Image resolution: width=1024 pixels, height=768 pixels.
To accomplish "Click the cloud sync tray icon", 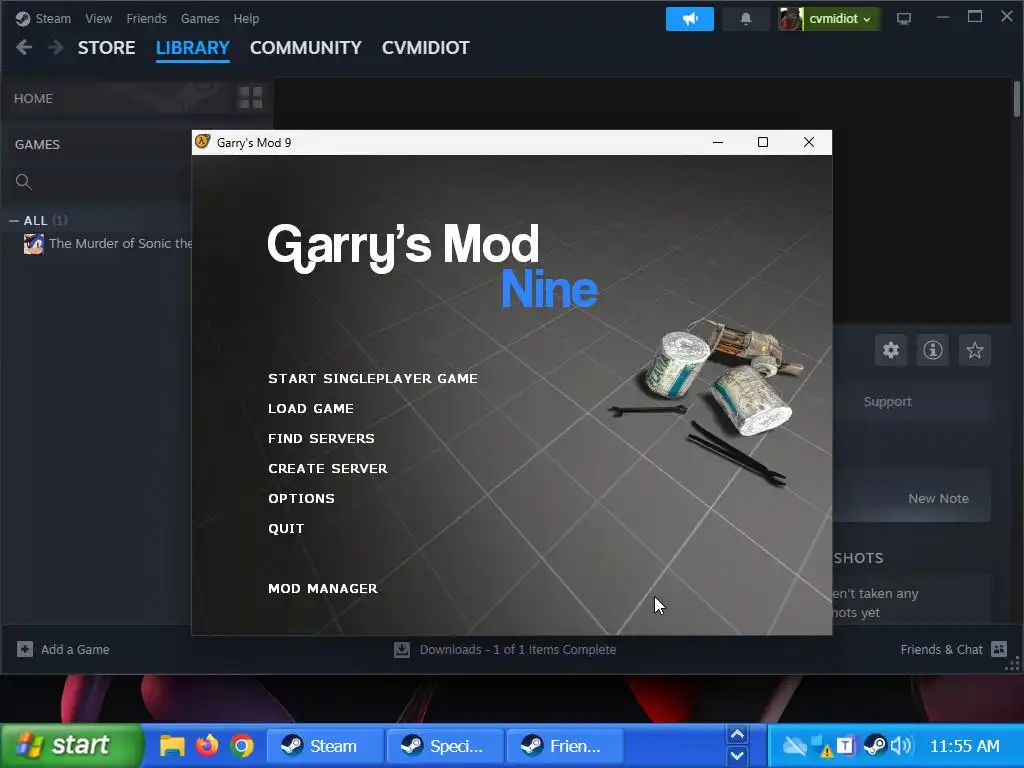I will coord(795,745).
